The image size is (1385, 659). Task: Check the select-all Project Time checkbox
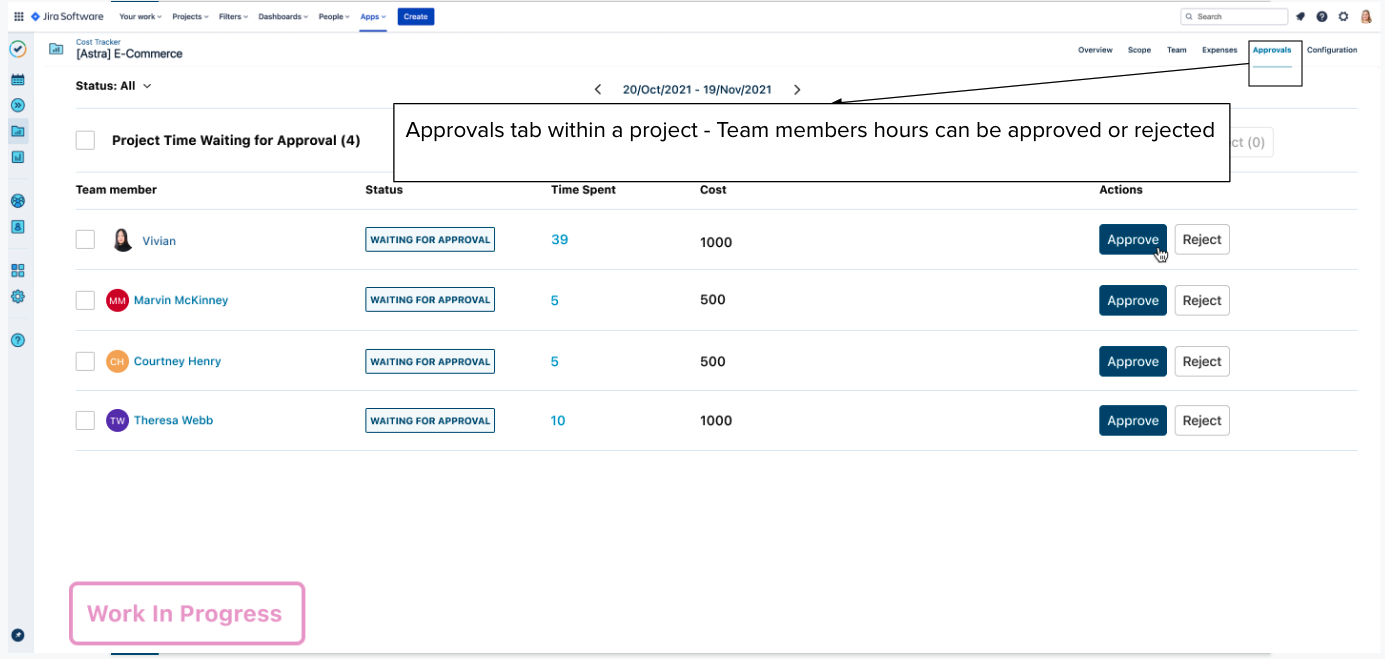(85, 140)
